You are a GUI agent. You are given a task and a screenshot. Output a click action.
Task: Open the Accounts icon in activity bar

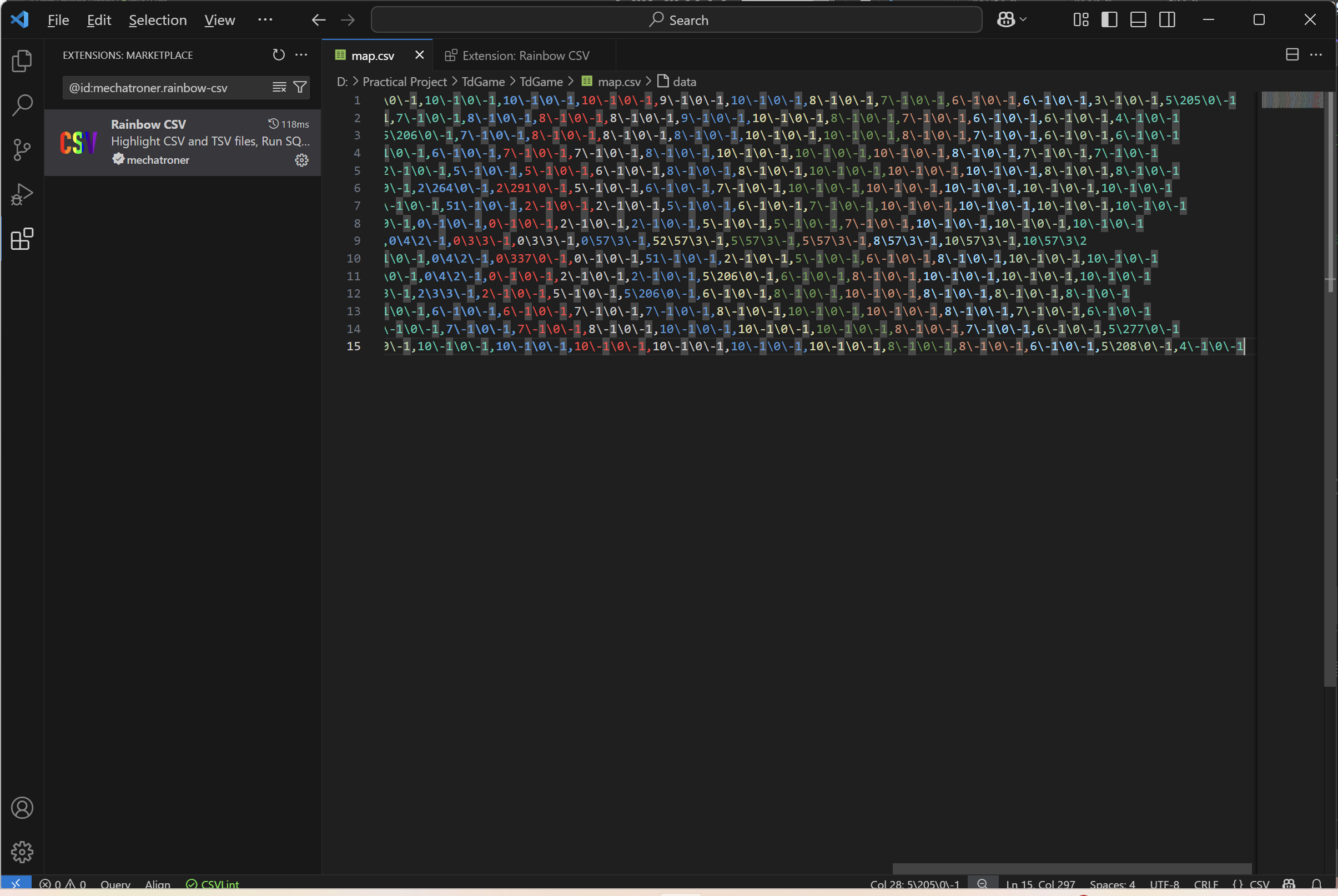[22, 807]
